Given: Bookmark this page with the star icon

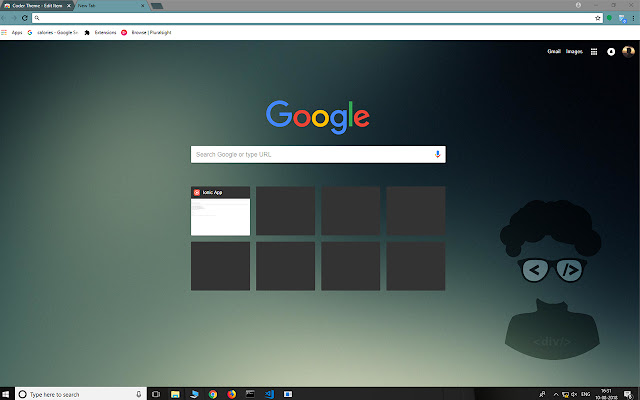Looking at the screenshot, I should [598, 18].
